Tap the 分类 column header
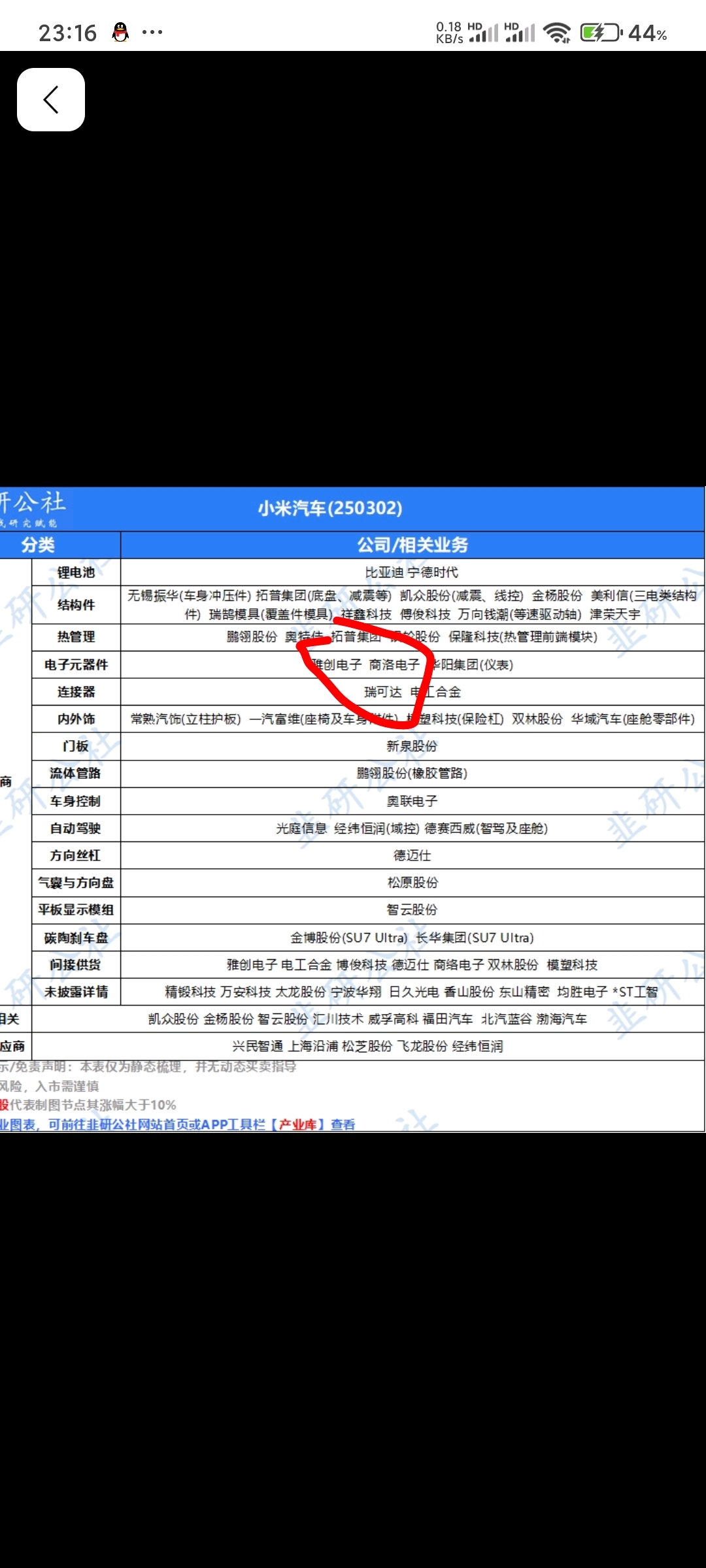The height and width of the screenshot is (1568, 706). pyautogui.click(x=38, y=545)
